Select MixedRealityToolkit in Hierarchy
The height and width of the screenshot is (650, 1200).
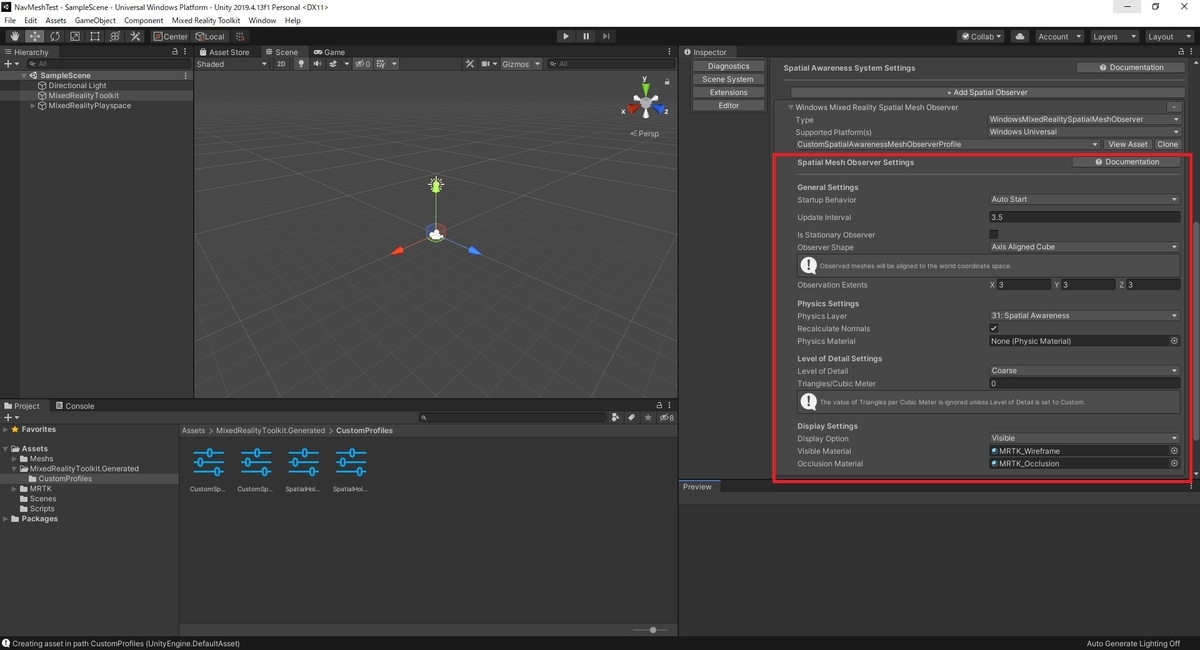[x=83, y=96]
